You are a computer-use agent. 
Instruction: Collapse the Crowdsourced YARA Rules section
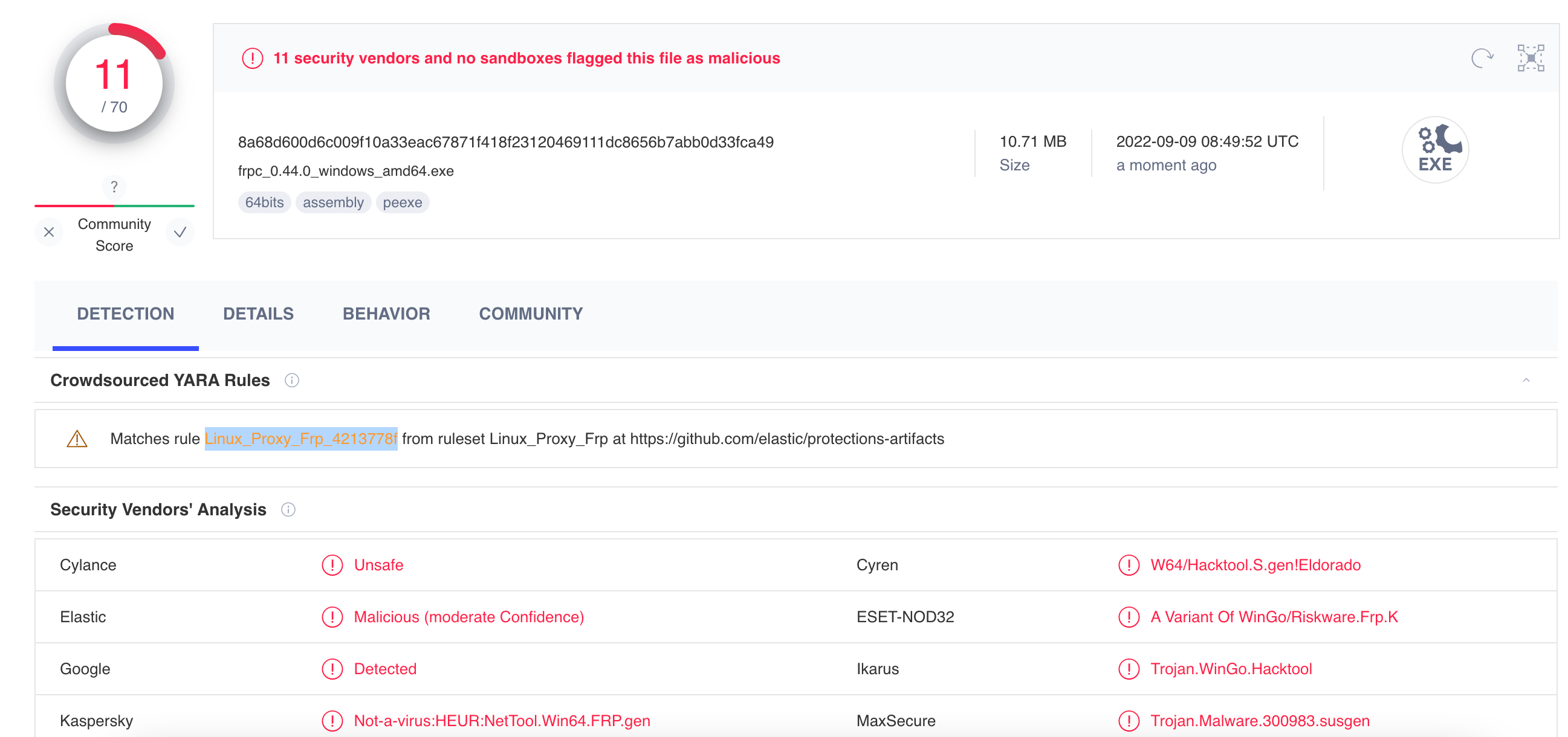pos(1526,380)
